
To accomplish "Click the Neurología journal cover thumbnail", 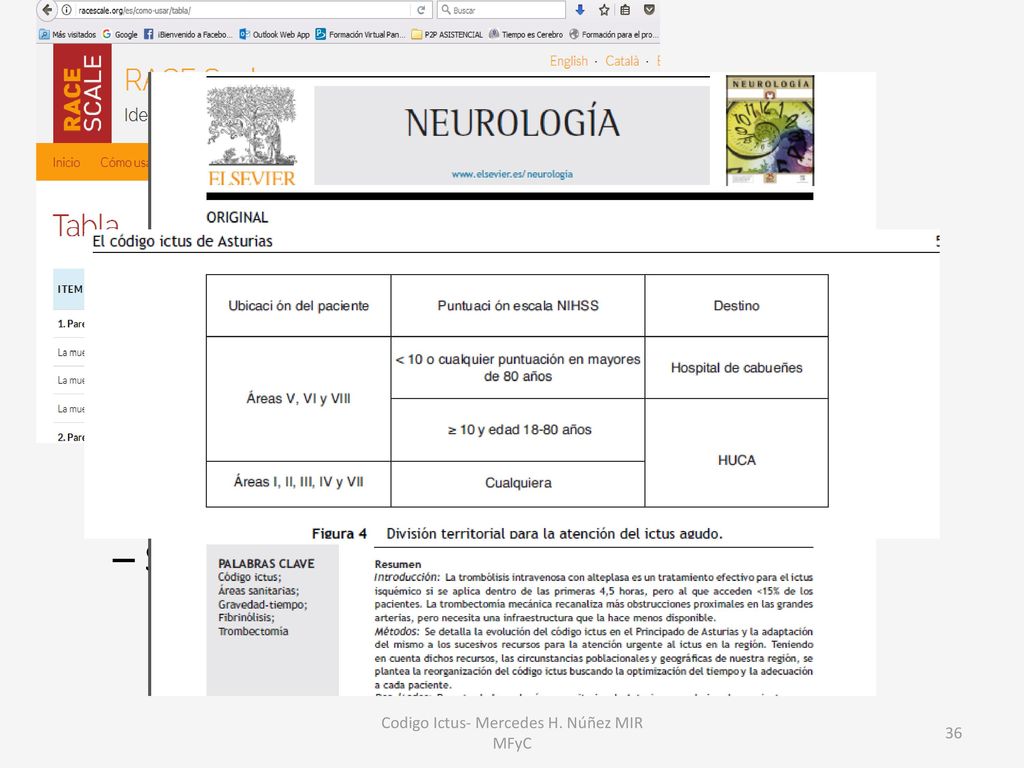I will [x=770, y=131].
